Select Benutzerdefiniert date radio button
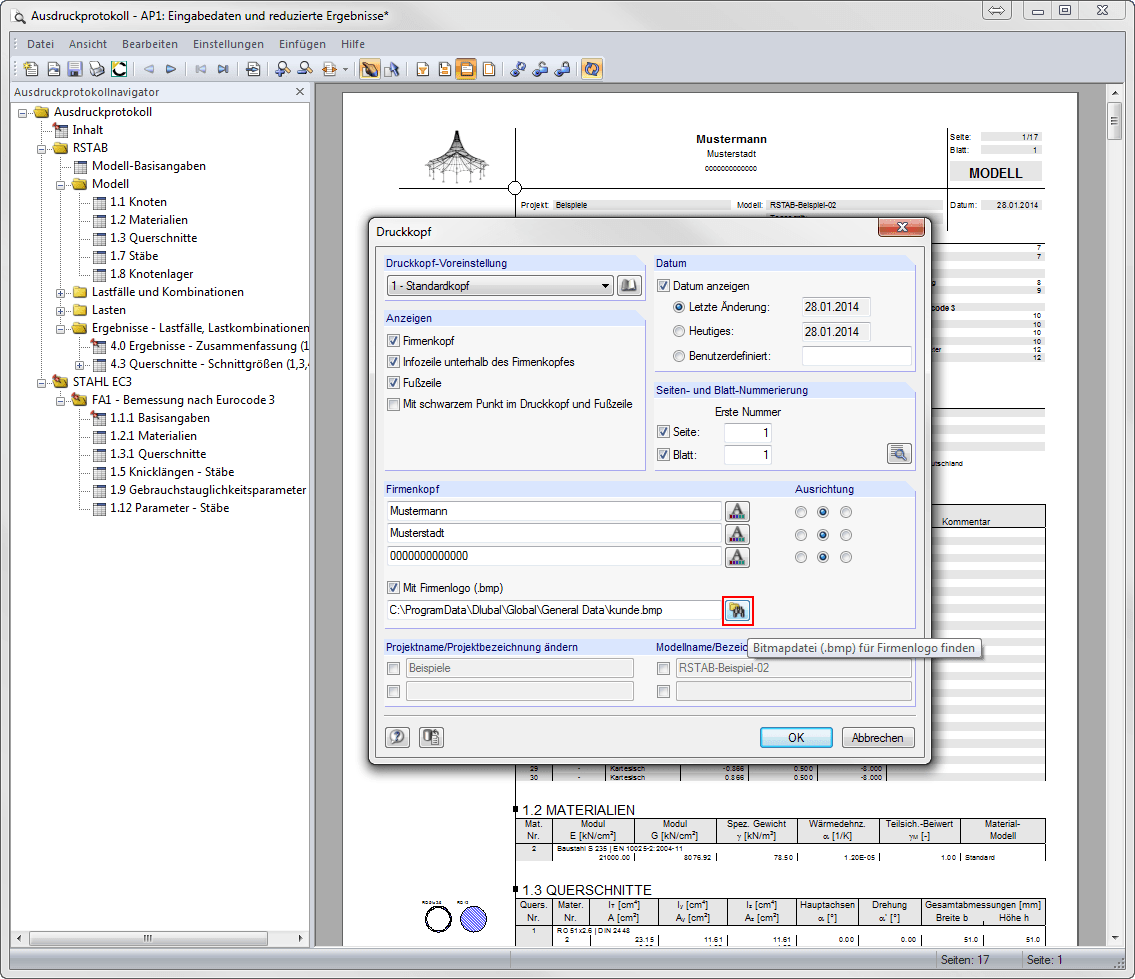Screen dimensions: 1135x979 [x=679, y=356]
